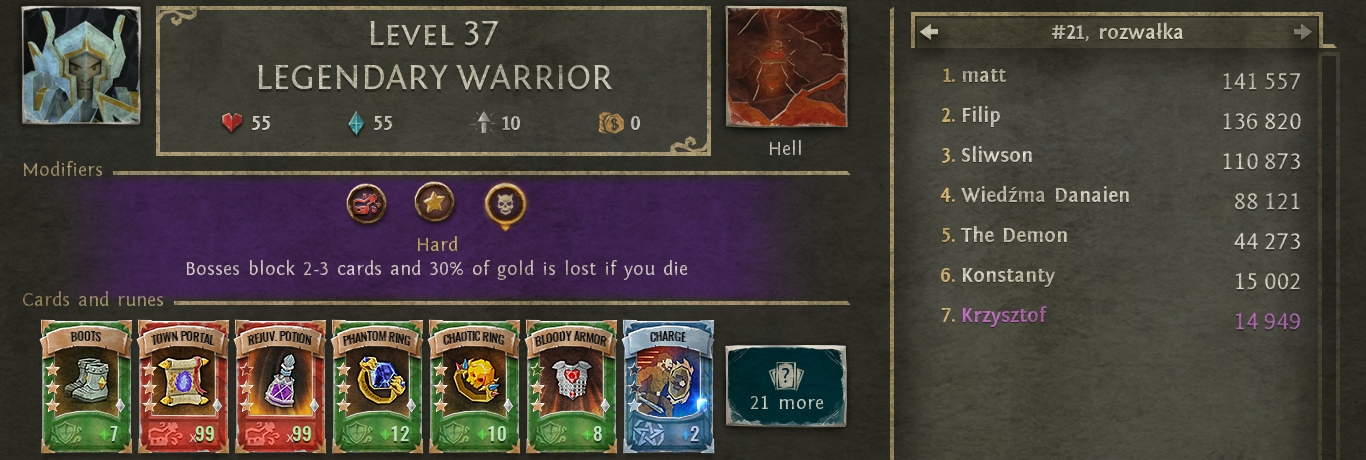Select the Charge rune card
This screenshot has width=1366, height=460.
point(668,386)
